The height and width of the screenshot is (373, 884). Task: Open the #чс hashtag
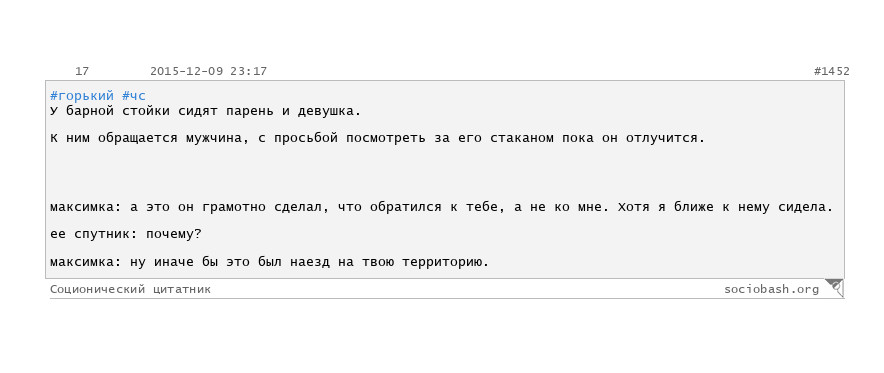pyautogui.click(x=134, y=96)
